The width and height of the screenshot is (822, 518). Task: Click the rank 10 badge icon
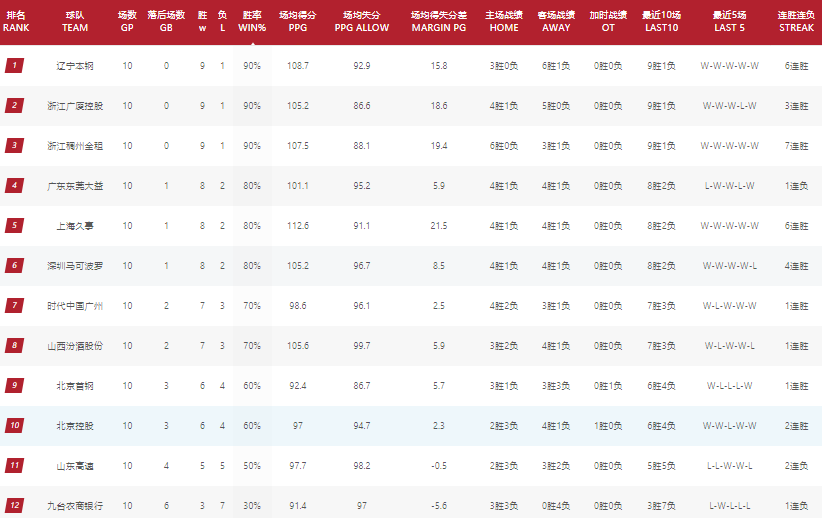click(15, 426)
